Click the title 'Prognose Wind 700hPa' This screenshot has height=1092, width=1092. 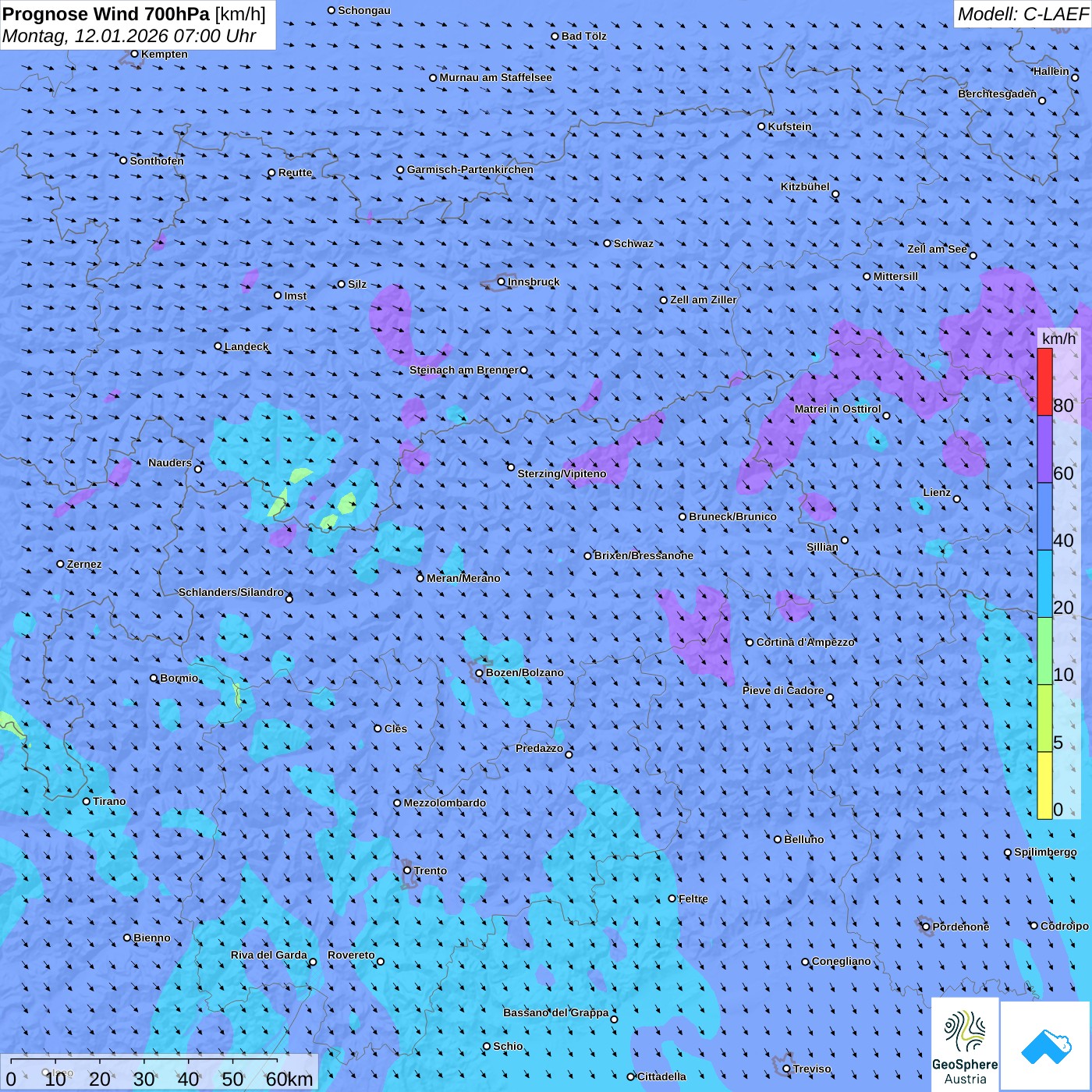click(x=106, y=14)
